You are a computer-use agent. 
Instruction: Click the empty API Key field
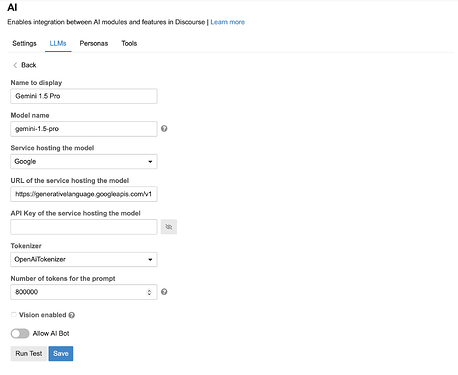(x=84, y=227)
